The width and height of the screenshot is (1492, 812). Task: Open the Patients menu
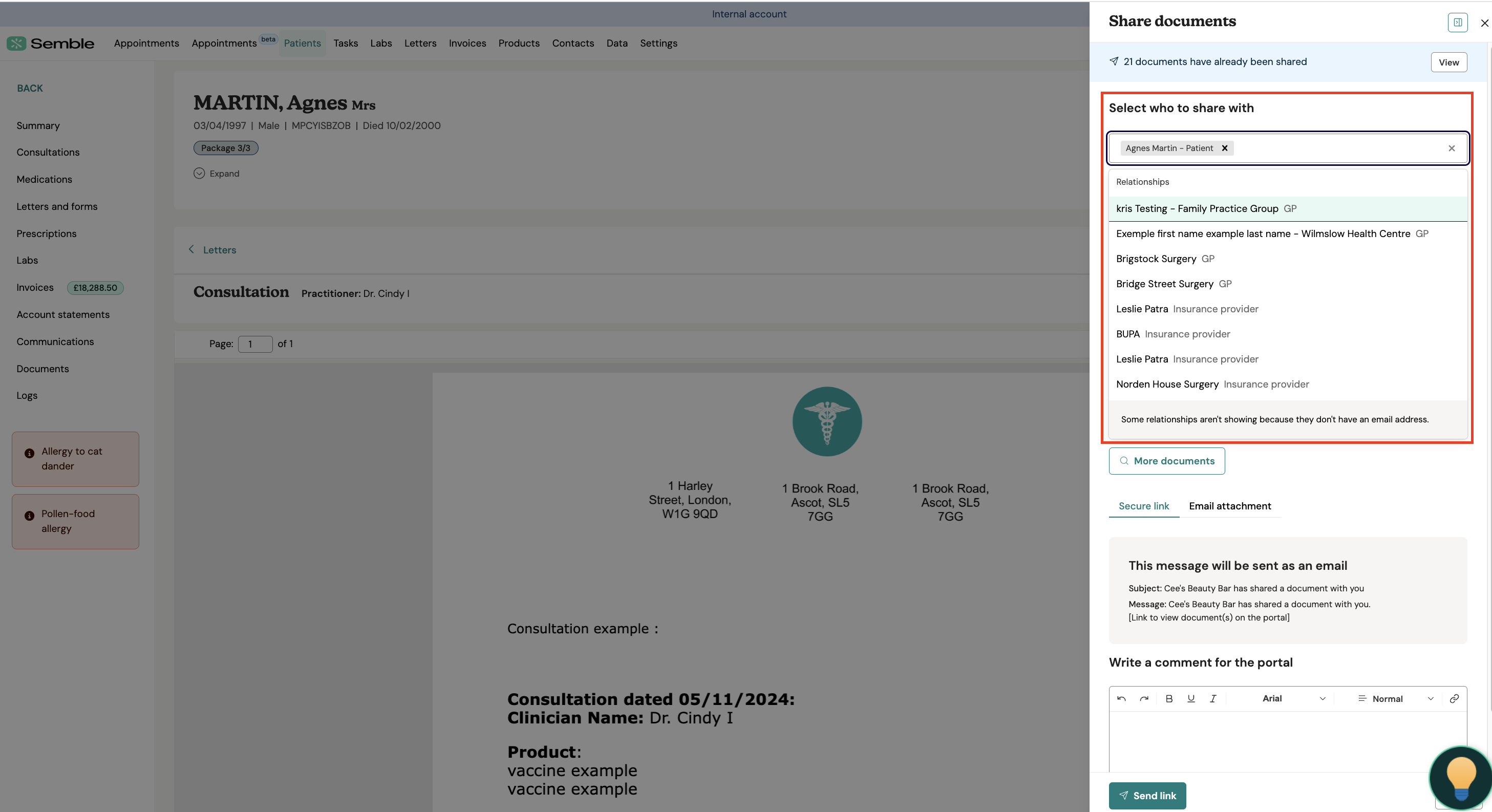[x=302, y=43]
